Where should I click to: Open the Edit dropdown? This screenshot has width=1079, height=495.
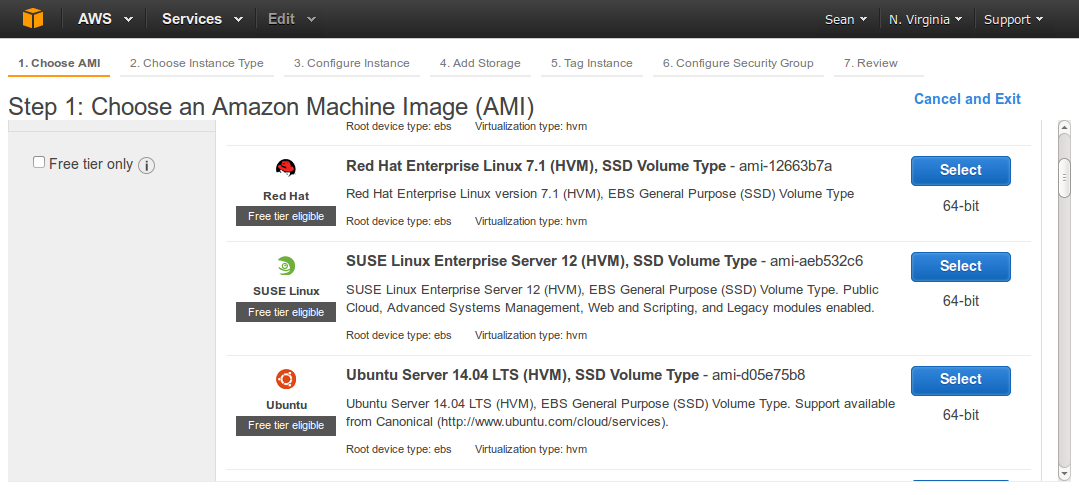click(292, 19)
